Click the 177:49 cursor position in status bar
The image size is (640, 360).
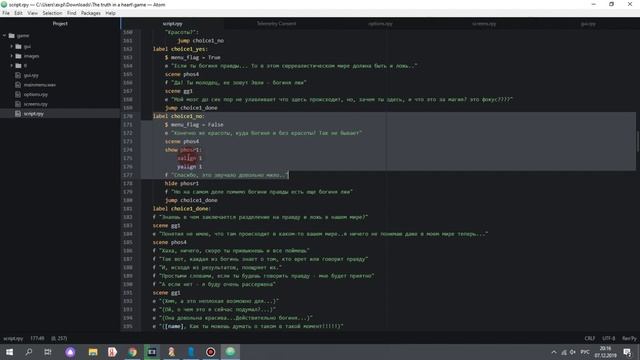point(37,338)
